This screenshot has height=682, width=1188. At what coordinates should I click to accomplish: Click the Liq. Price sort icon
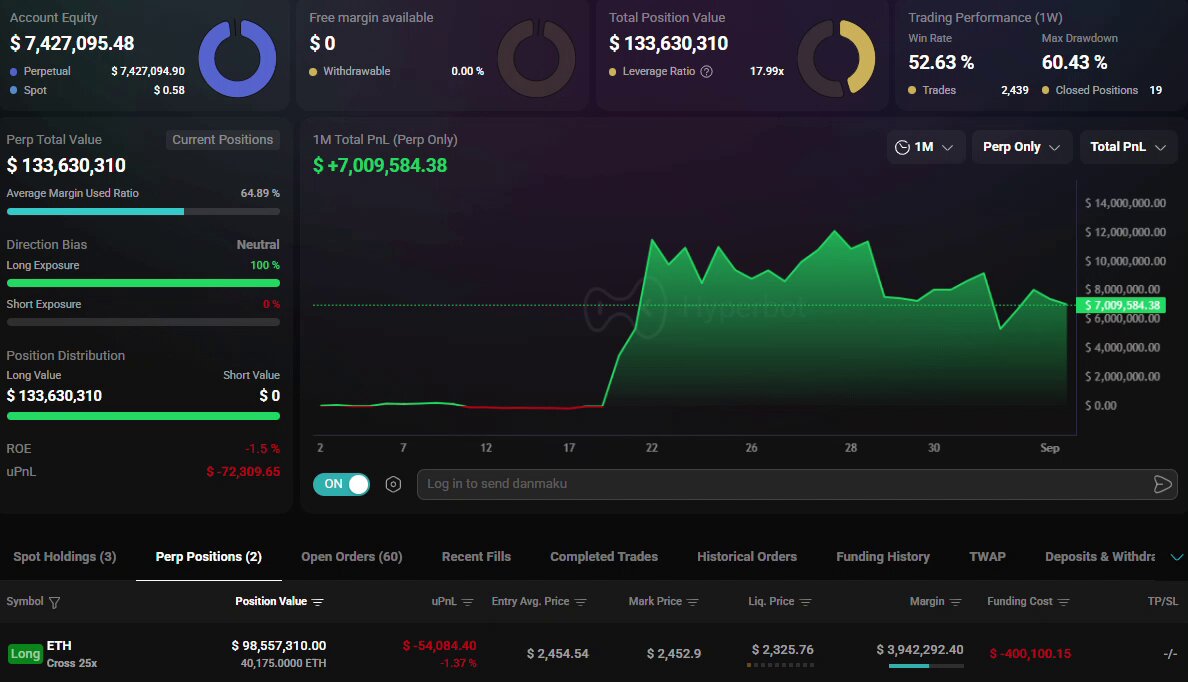(805, 602)
